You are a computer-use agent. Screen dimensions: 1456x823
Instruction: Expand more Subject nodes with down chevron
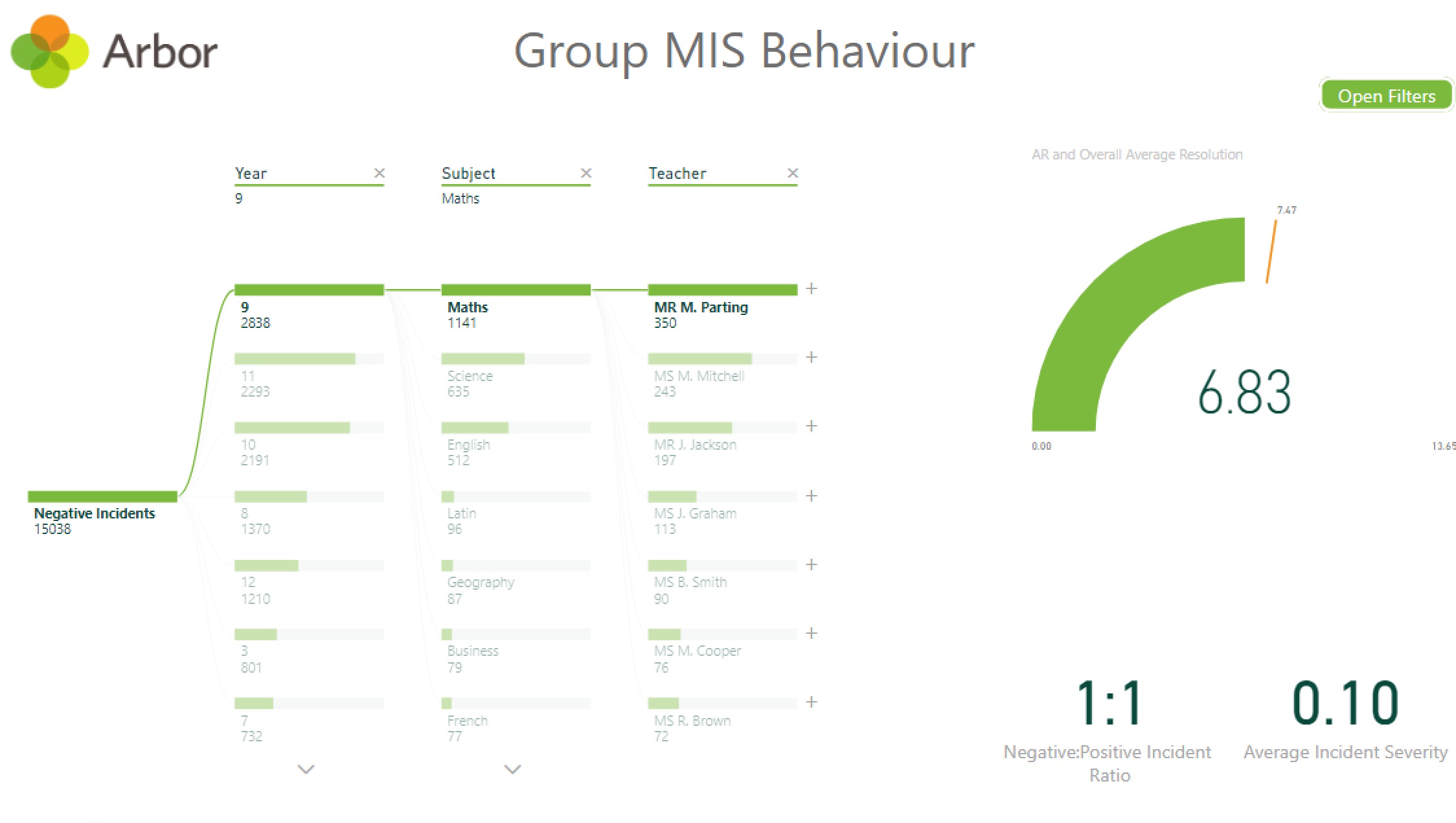(512, 769)
